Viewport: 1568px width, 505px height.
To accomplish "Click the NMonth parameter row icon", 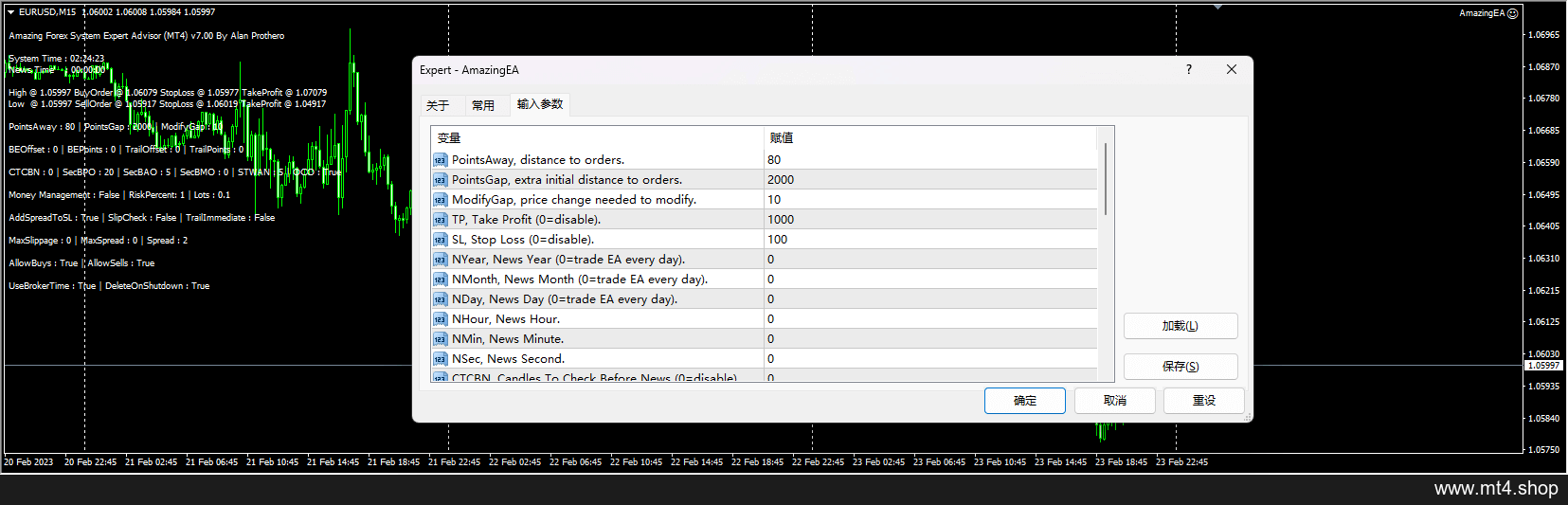I will point(441,280).
